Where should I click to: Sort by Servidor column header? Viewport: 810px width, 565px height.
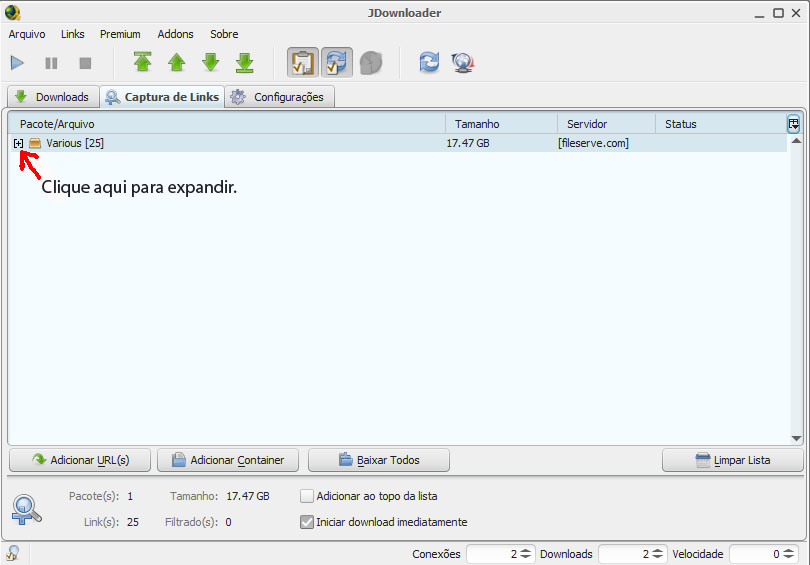click(606, 124)
